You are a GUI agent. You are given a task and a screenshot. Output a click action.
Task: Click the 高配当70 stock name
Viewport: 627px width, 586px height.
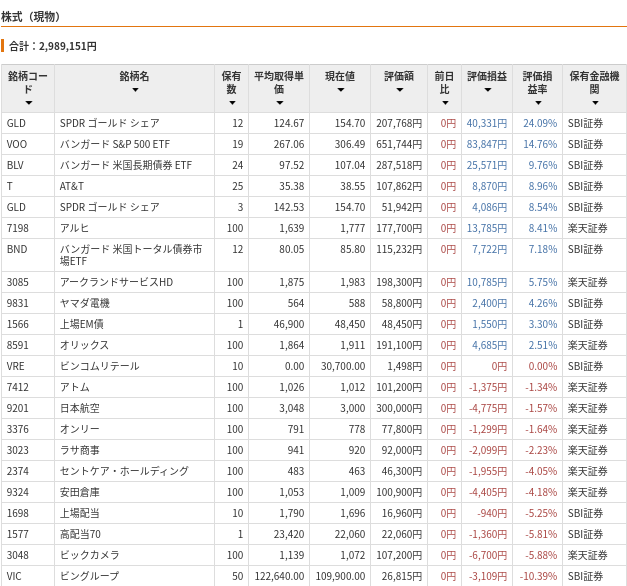[80, 534]
